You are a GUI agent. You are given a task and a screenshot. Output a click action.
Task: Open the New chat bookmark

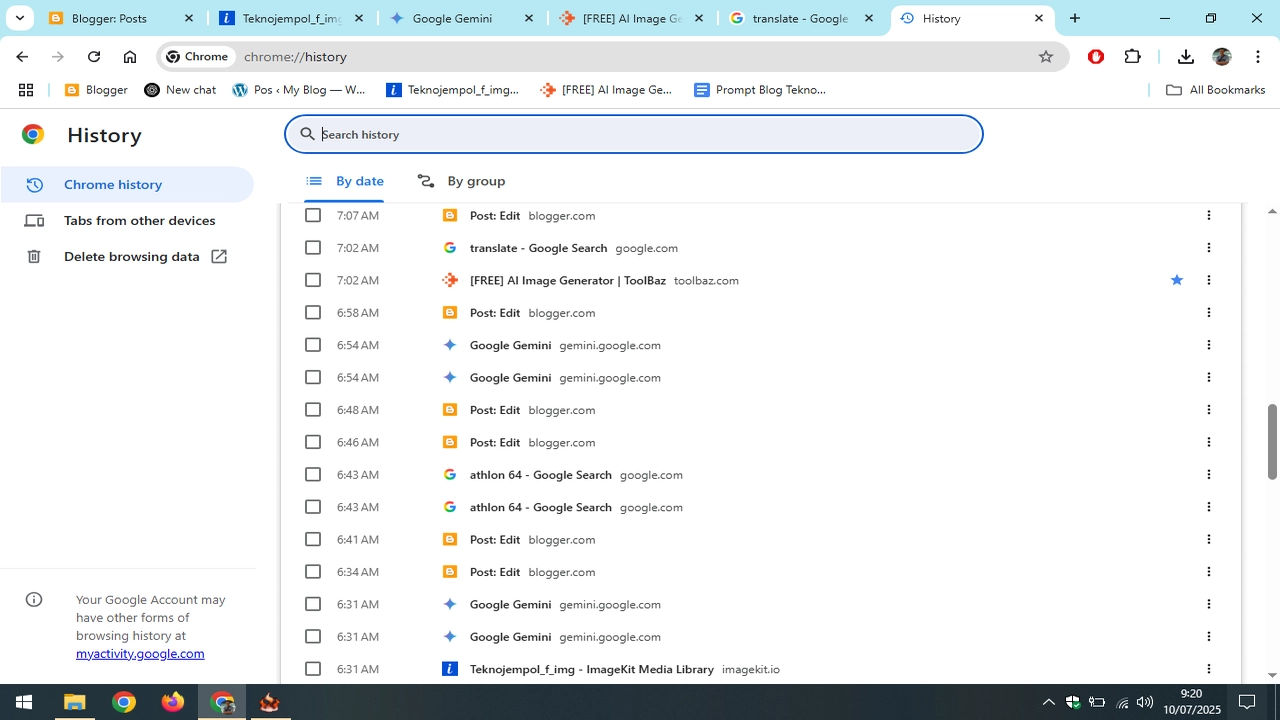pyautogui.click(x=180, y=90)
